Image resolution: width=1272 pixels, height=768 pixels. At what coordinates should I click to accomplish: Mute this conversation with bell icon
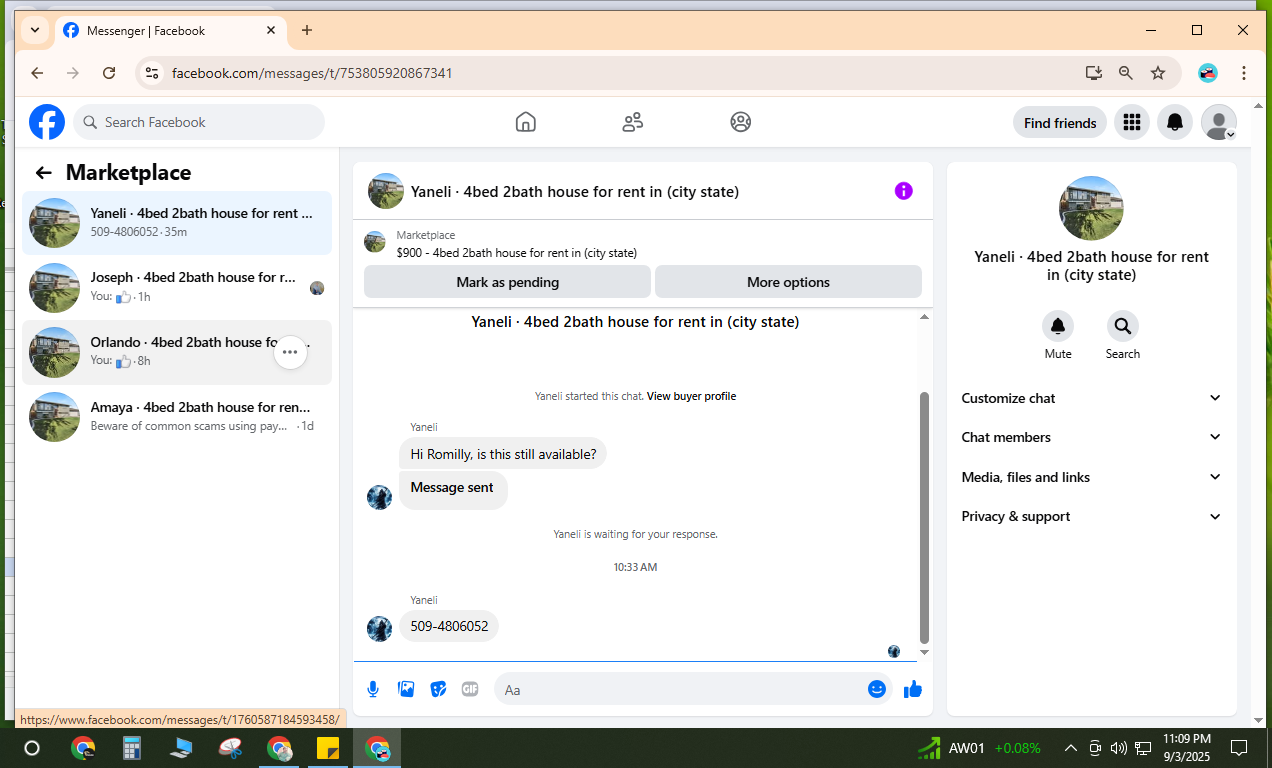[x=1058, y=326]
